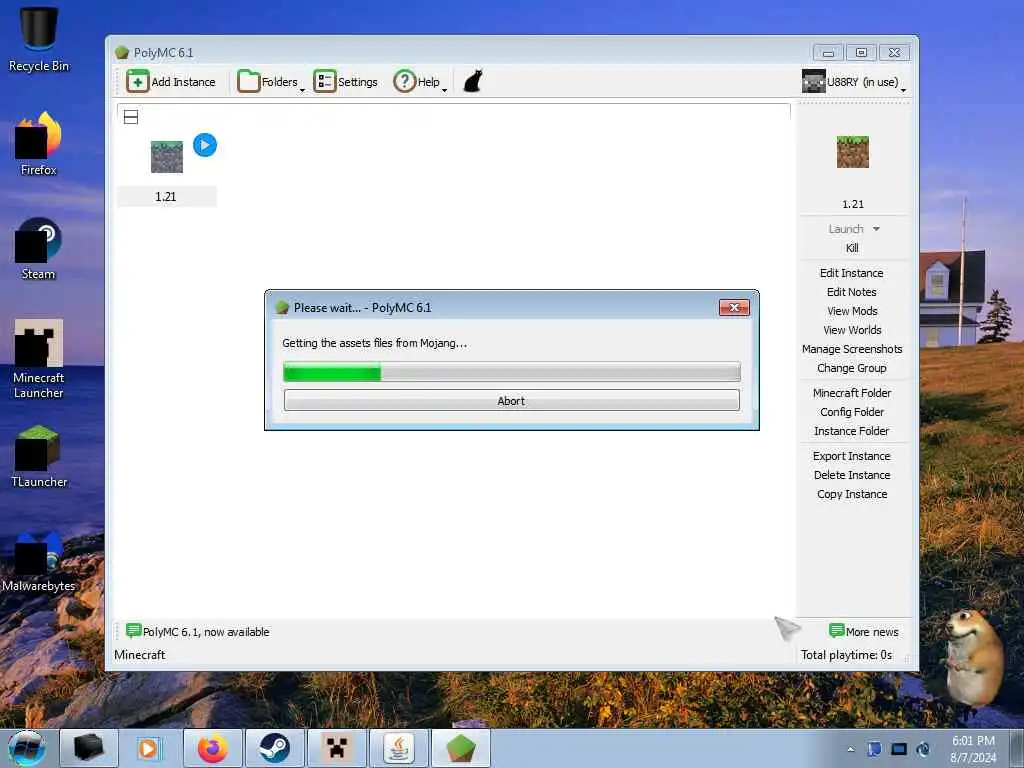Open Manage Screenshots
The height and width of the screenshot is (768, 1024).
click(x=852, y=349)
